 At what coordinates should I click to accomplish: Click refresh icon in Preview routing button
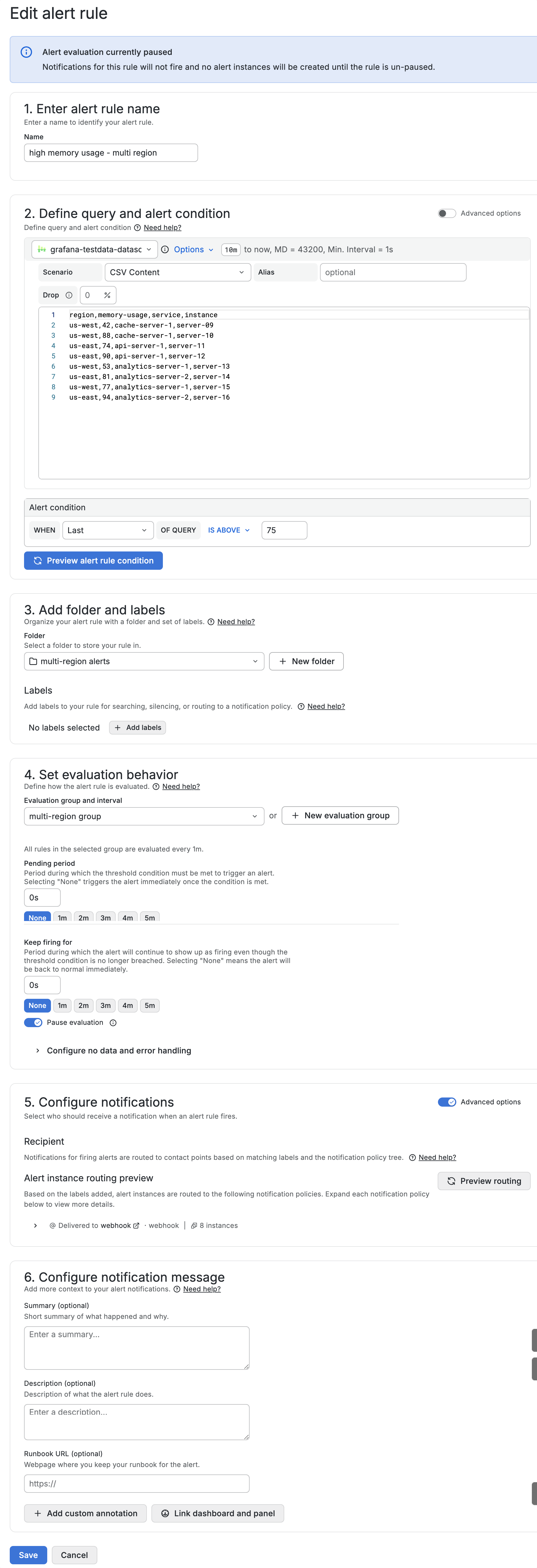pyautogui.click(x=451, y=1181)
